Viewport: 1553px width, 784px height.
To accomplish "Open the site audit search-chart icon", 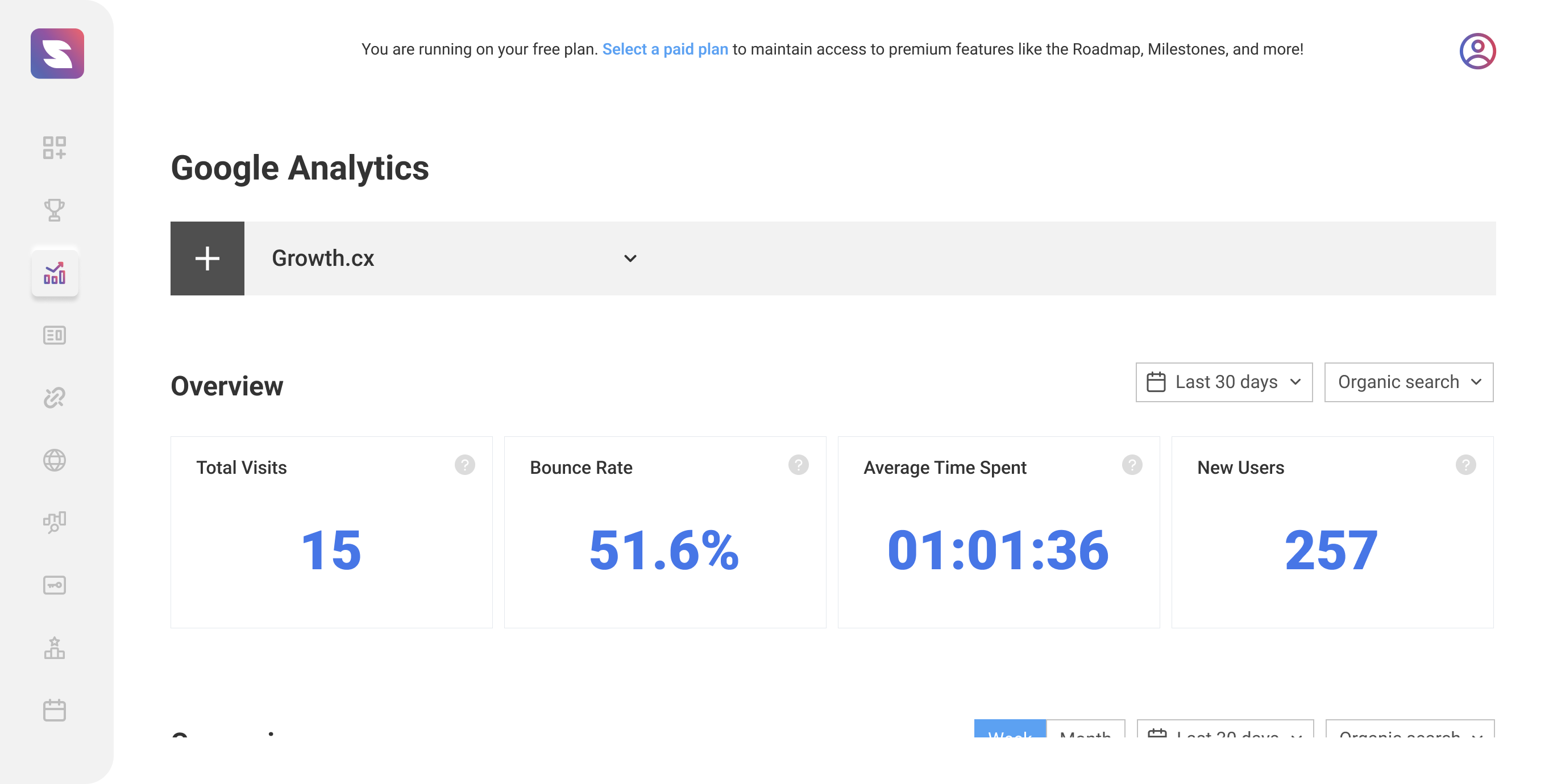I will tap(54, 523).
